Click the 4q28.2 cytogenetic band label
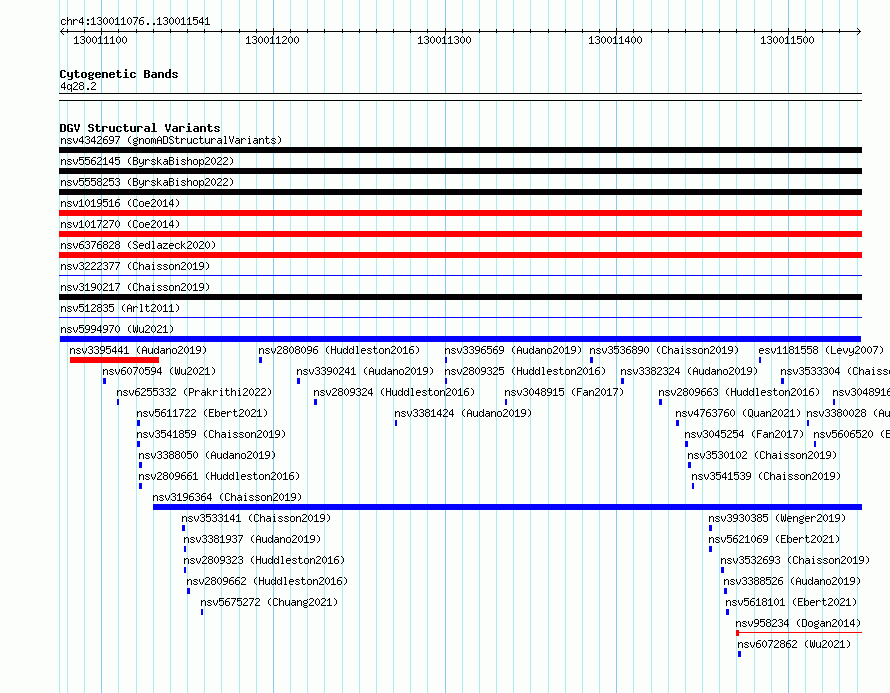The image size is (890, 693). pos(78,86)
